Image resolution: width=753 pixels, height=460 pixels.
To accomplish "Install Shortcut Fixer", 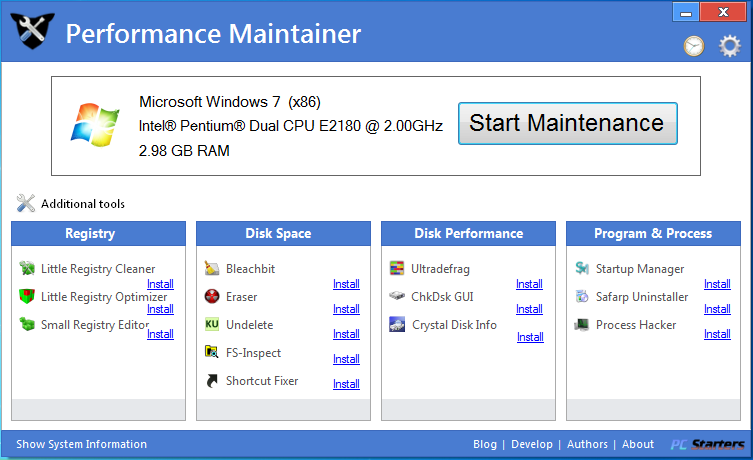I will pyautogui.click(x=346, y=384).
